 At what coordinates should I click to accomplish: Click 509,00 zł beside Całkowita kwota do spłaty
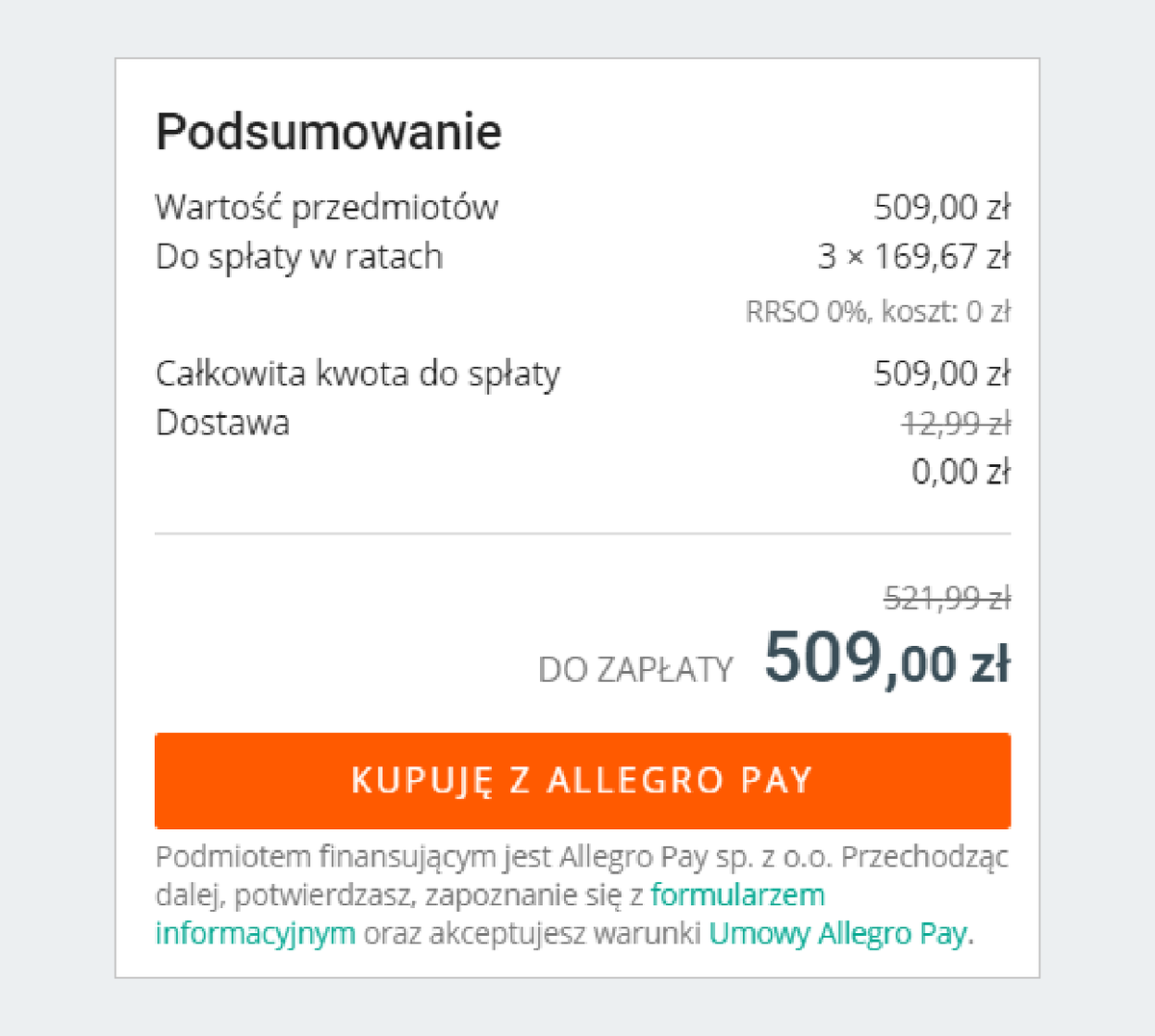coord(941,374)
